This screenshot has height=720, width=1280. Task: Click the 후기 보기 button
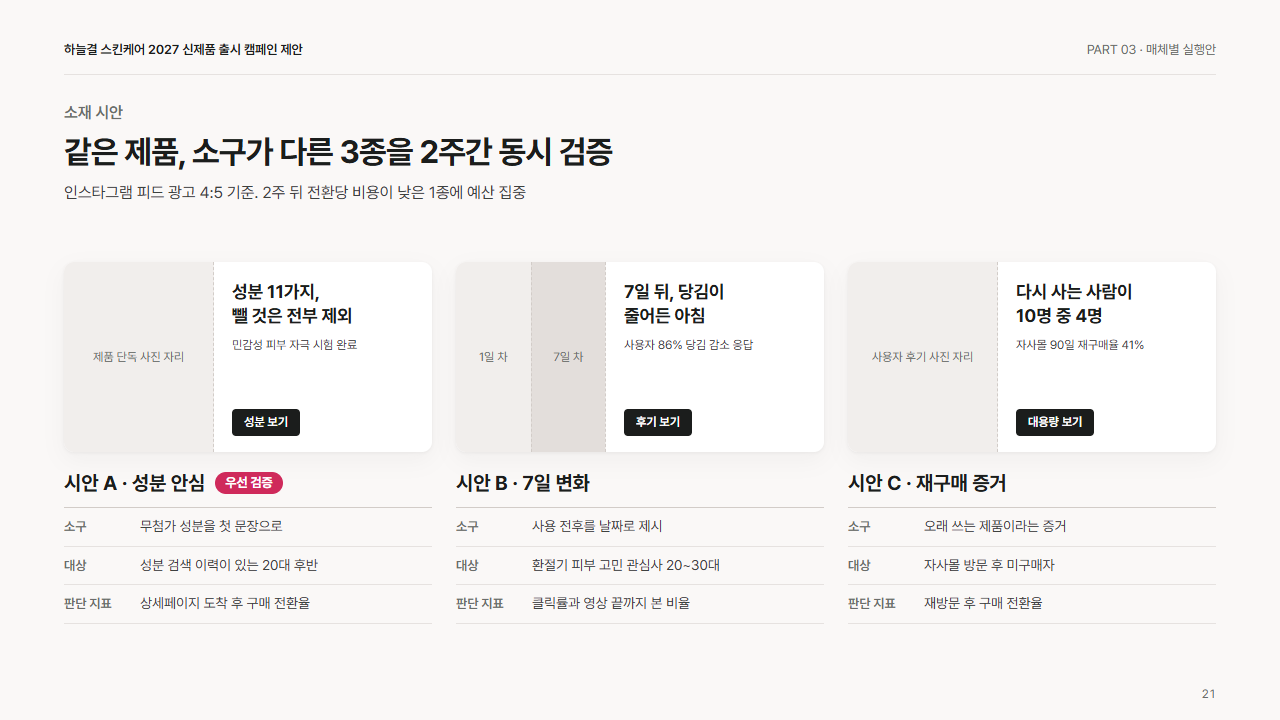pyautogui.click(x=658, y=422)
